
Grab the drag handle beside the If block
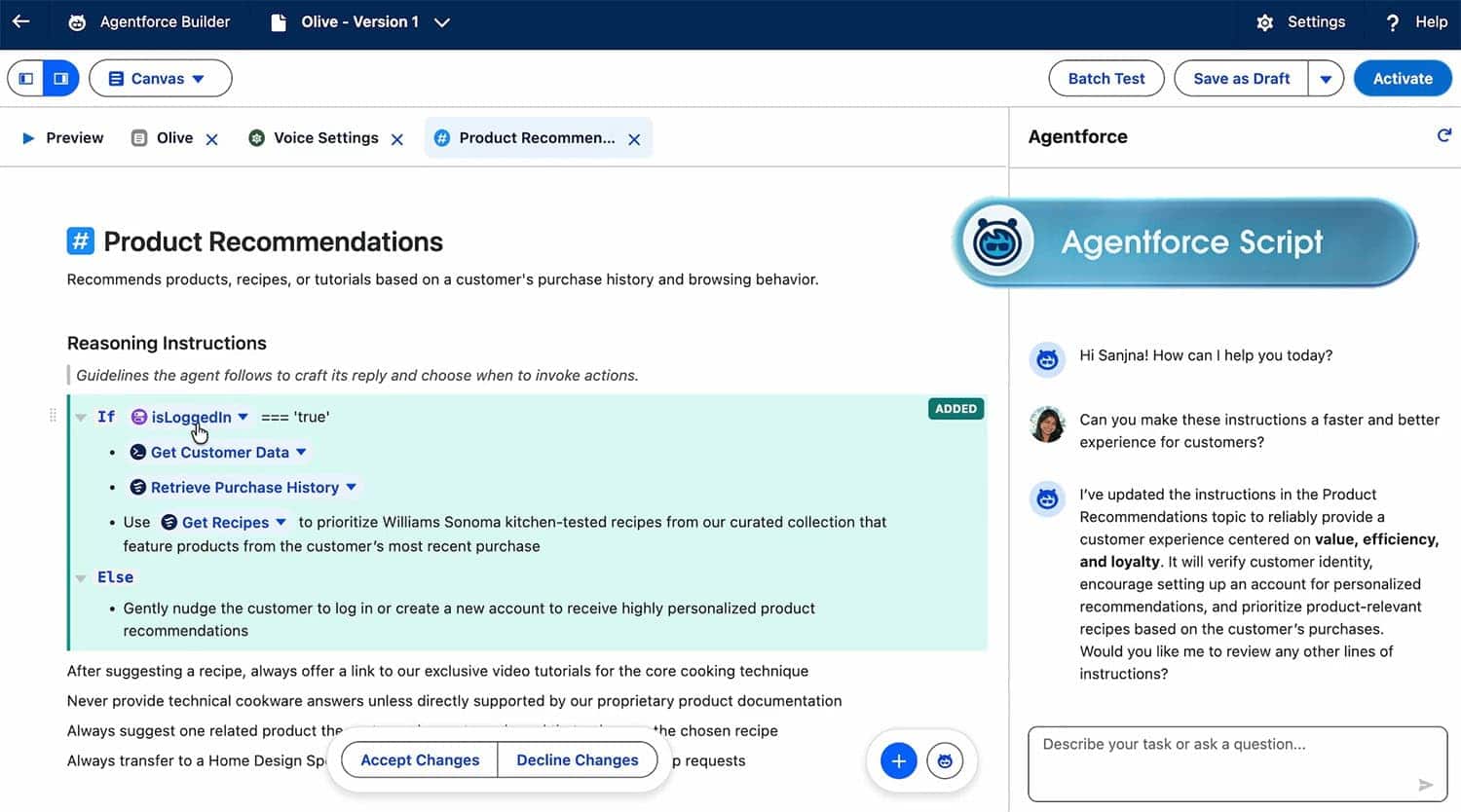53,416
